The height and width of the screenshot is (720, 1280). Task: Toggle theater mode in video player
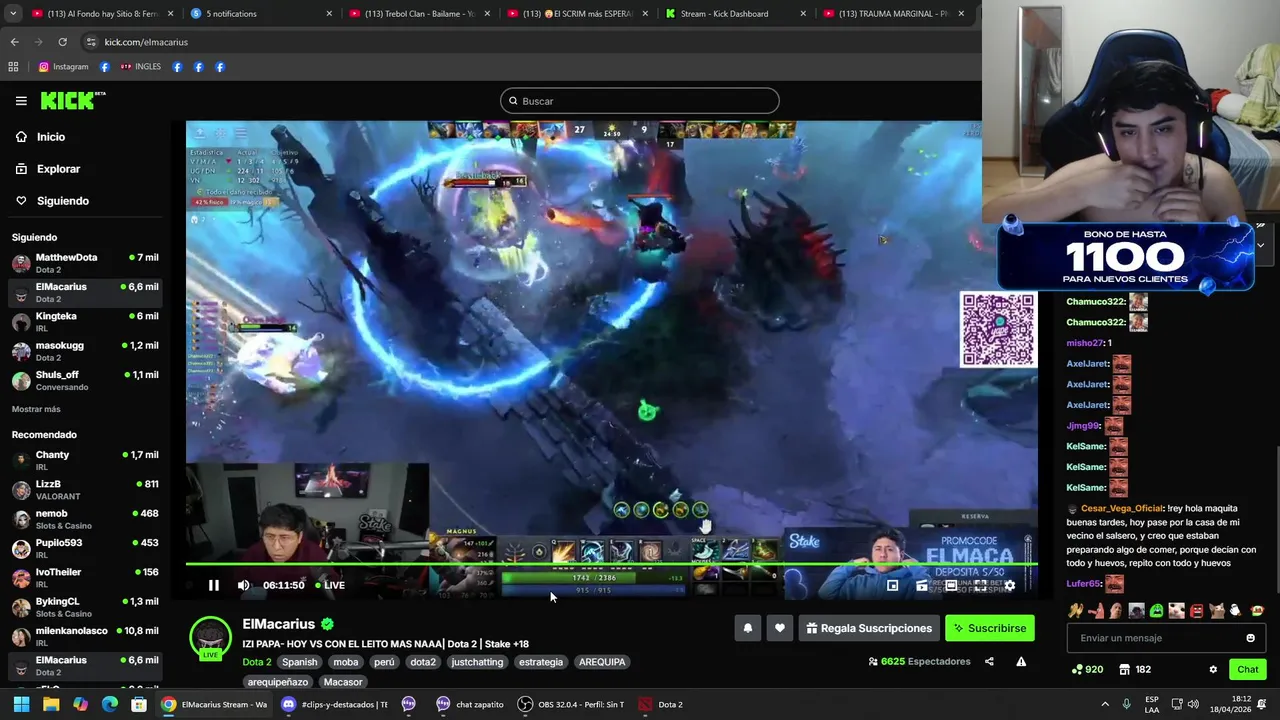coord(951,586)
